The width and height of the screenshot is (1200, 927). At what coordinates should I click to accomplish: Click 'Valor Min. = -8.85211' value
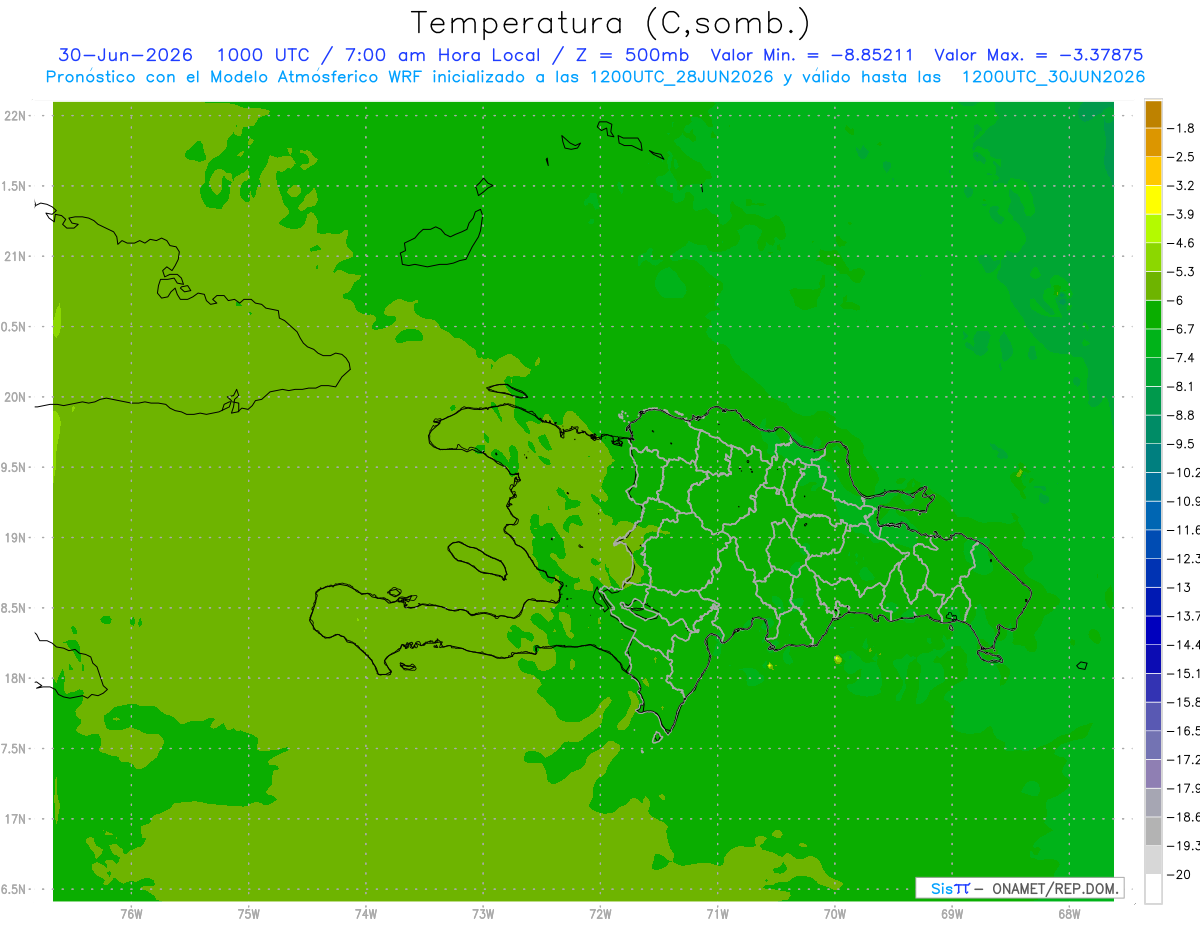point(811,55)
